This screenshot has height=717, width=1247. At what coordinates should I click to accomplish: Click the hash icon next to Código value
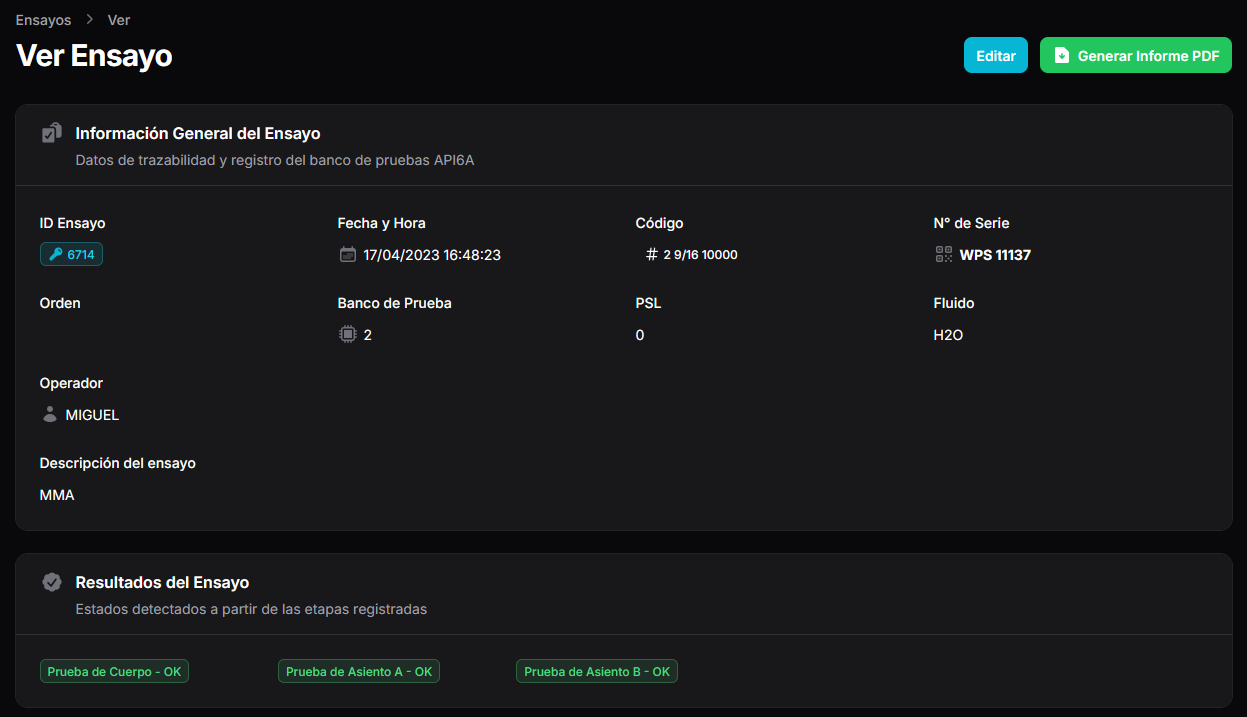click(x=652, y=255)
